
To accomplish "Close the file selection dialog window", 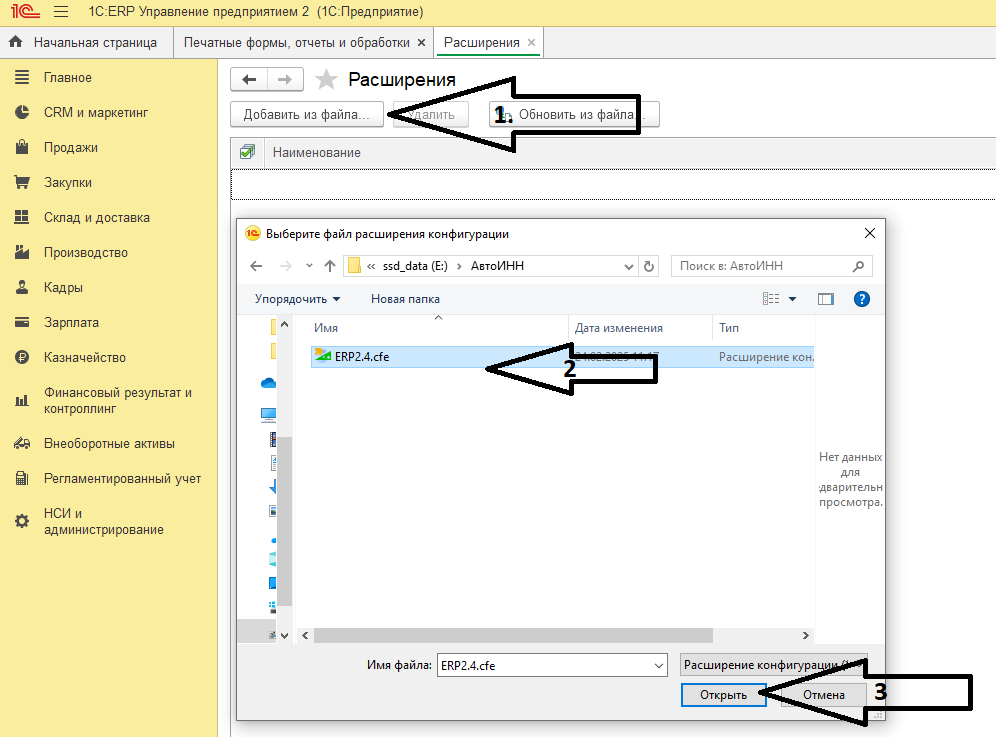I will 870,233.
